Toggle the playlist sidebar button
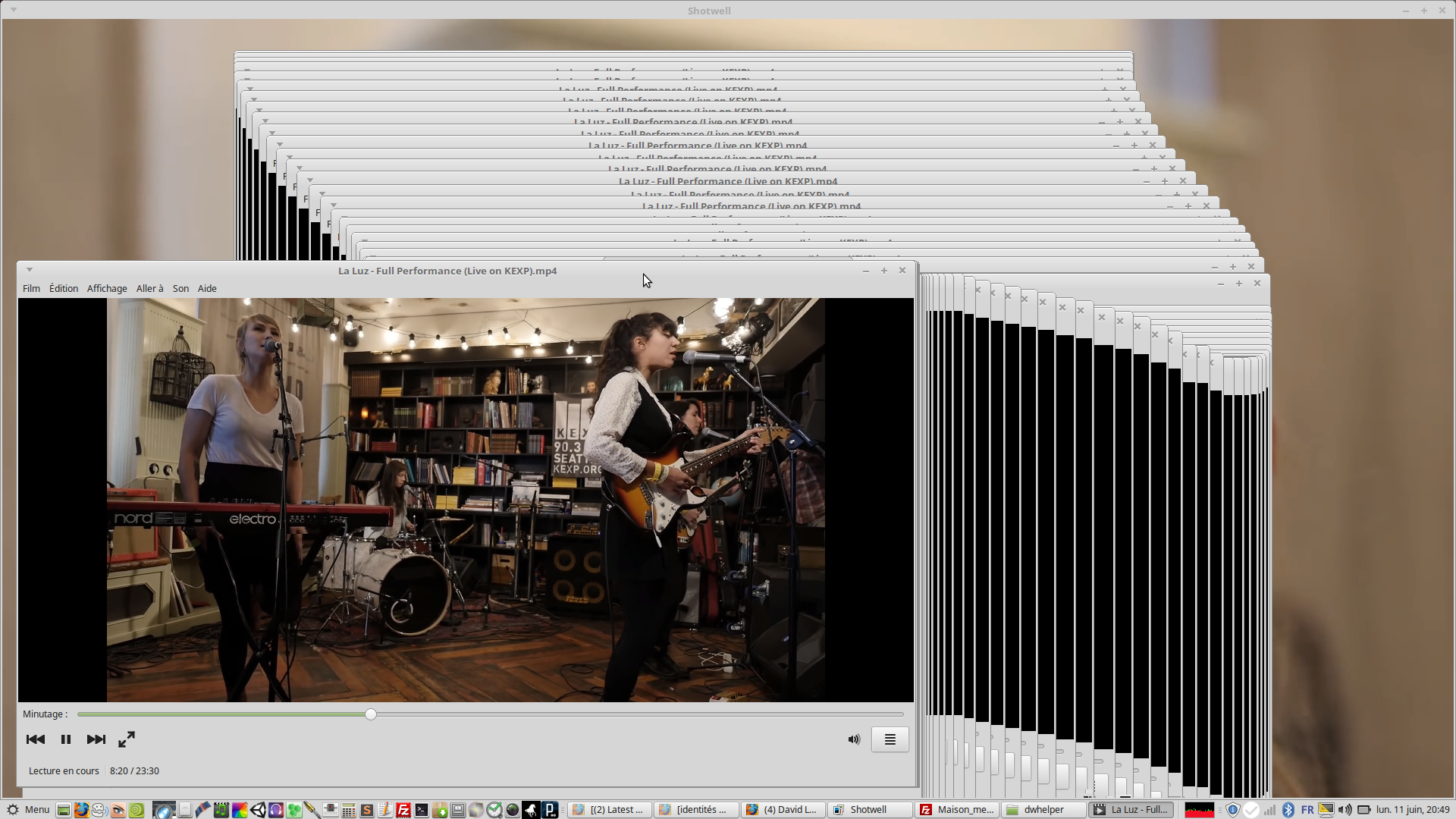The width and height of the screenshot is (1456, 819). pos(890,739)
